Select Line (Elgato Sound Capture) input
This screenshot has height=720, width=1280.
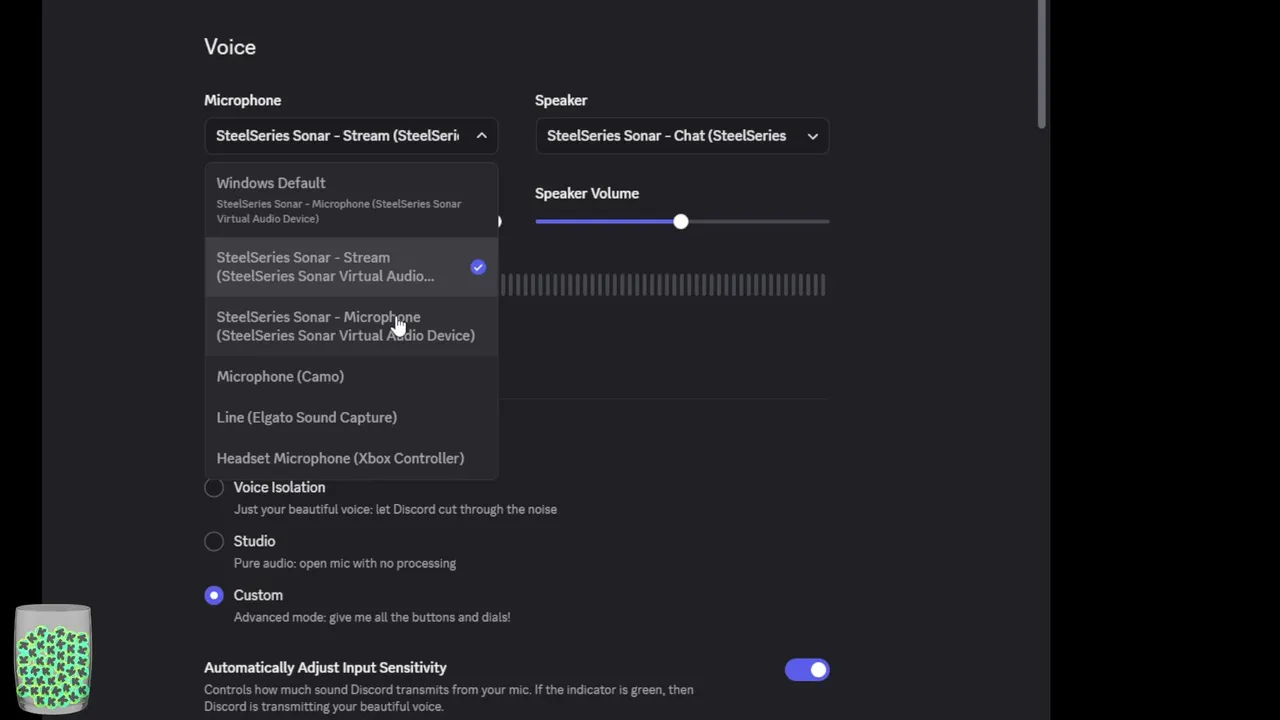(306, 418)
